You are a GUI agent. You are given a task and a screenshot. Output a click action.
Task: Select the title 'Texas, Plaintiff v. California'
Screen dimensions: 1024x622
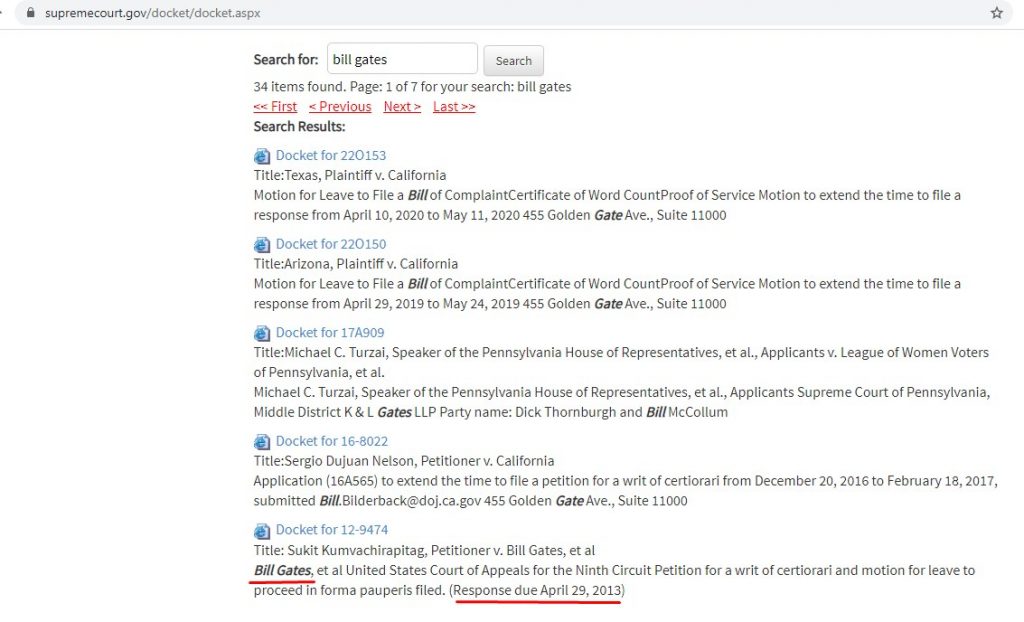[x=365, y=175]
